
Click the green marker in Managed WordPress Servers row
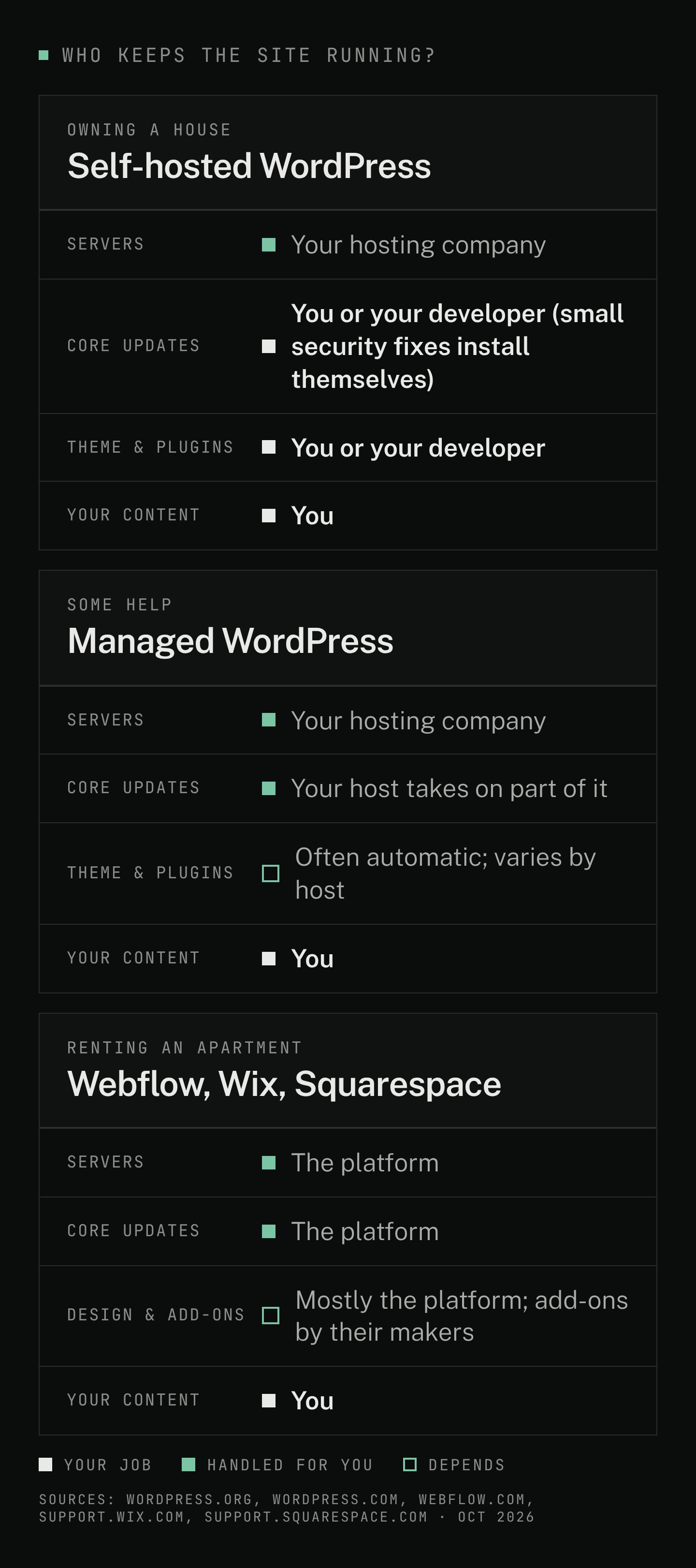point(268,720)
